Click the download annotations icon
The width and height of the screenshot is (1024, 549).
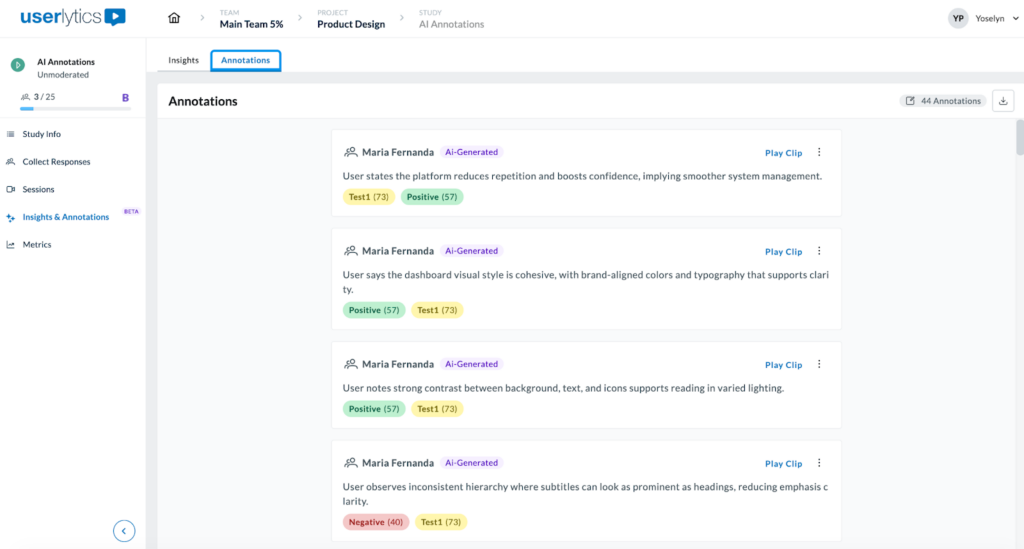pyautogui.click(x=1003, y=101)
